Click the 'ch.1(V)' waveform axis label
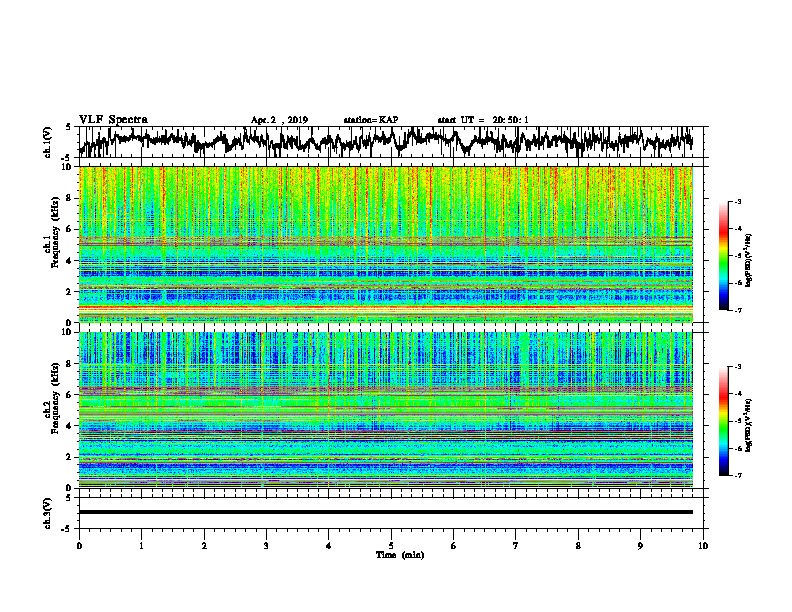The height and width of the screenshot is (612, 792). coord(48,142)
